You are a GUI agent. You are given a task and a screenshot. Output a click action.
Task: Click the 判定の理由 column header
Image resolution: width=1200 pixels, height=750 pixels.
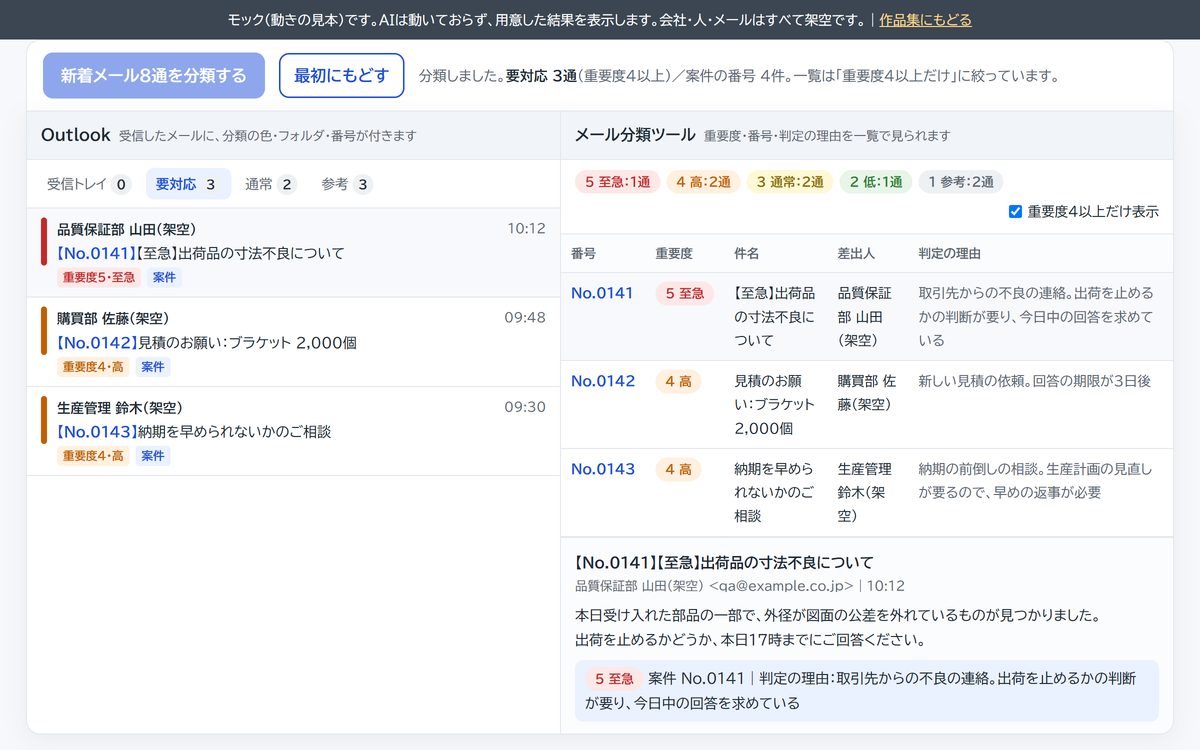949,254
